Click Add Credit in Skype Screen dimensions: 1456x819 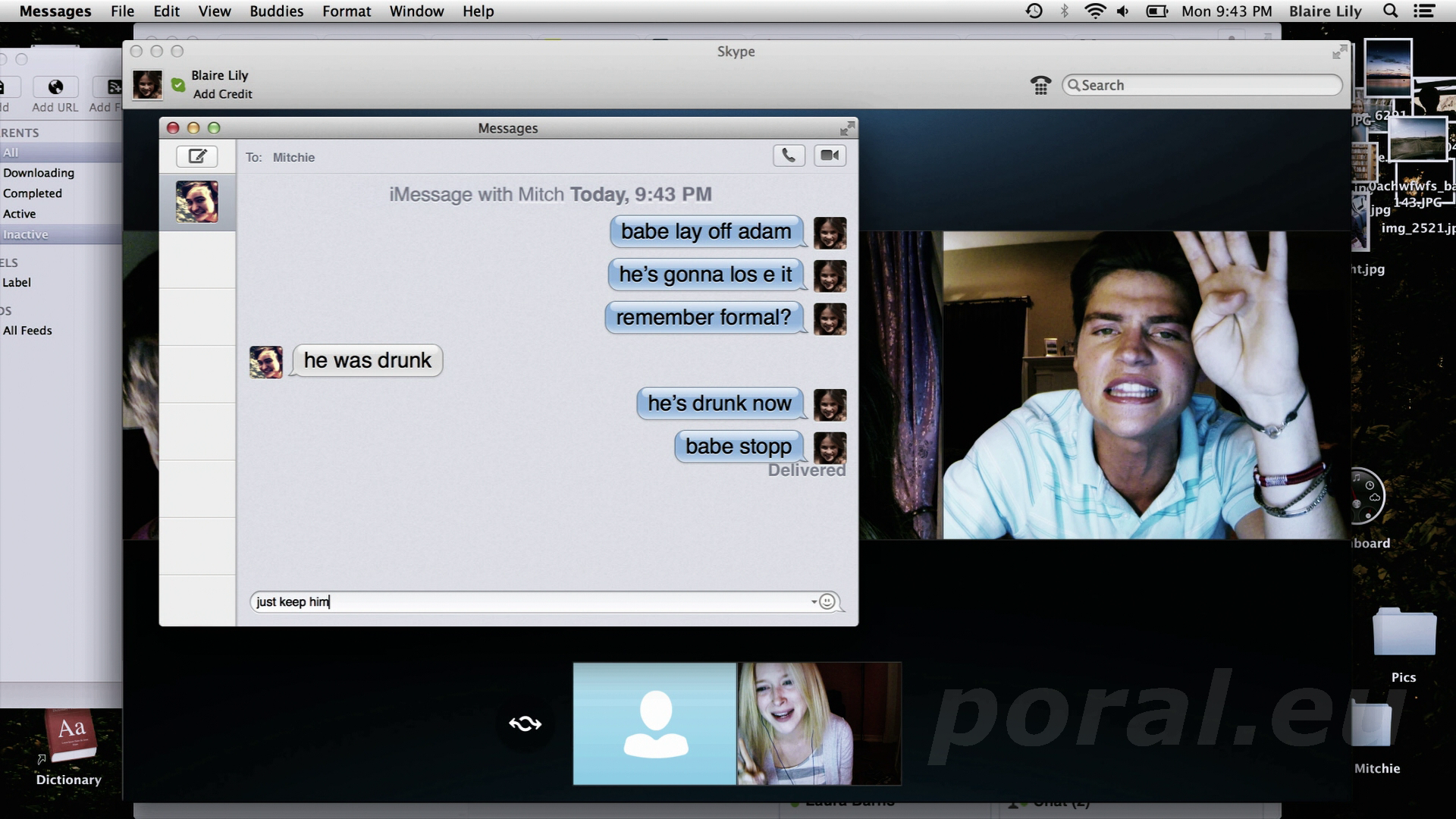click(222, 94)
